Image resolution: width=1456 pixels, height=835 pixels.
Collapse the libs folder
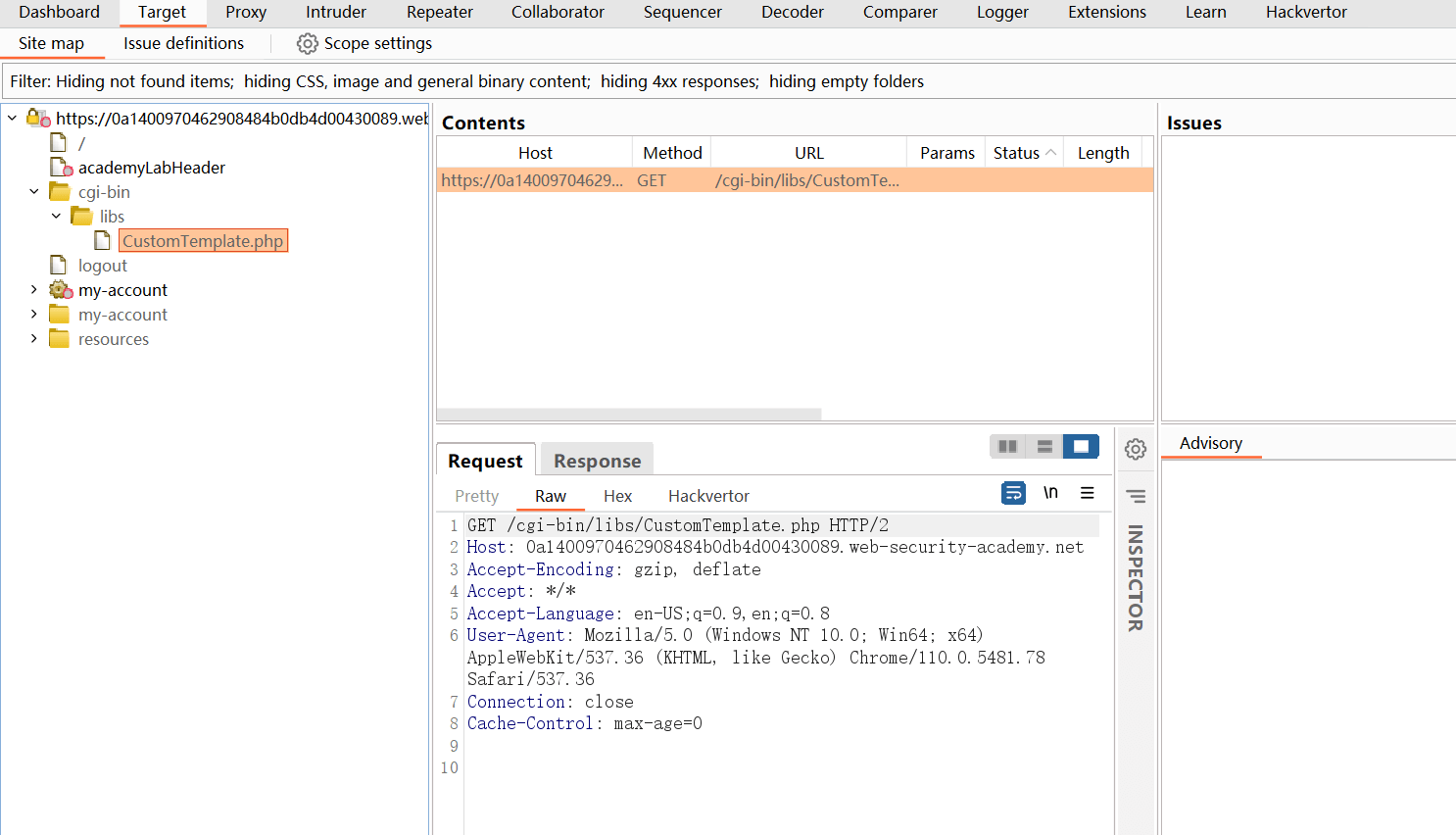(56, 217)
